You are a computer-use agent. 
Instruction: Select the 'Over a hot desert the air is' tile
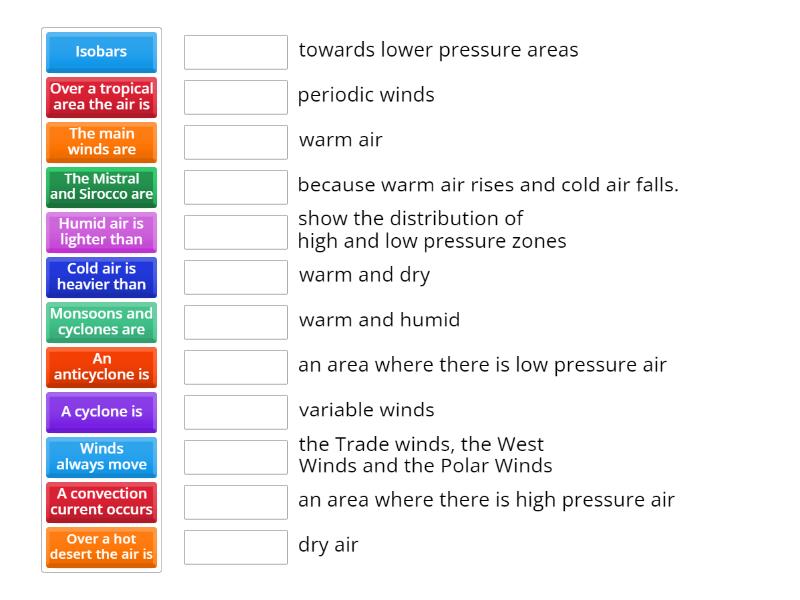[100, 547]
